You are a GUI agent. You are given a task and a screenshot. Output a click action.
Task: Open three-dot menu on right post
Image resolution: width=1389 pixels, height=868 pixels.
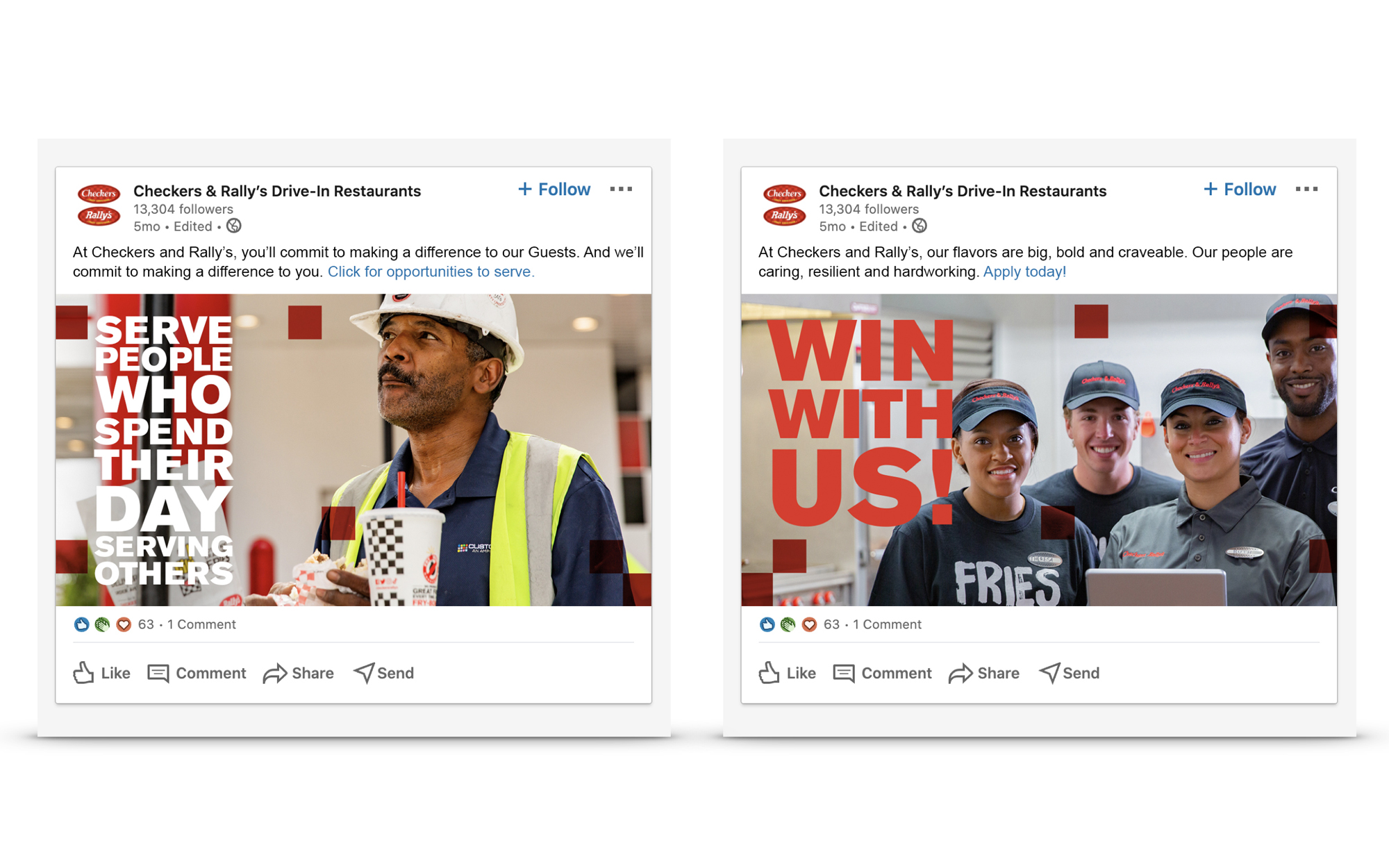click(1306, 189)
